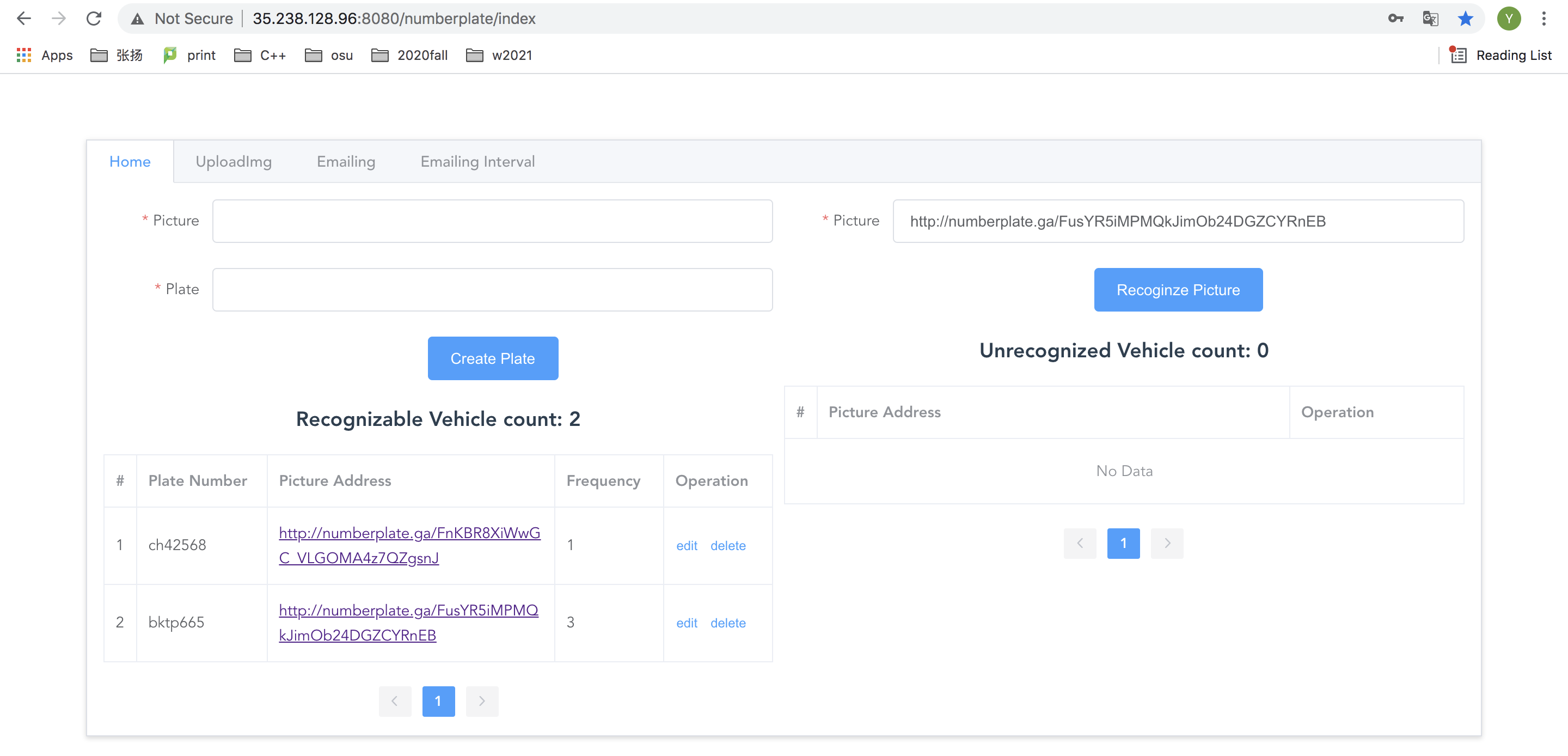The height and width of the screenshot is (756, 1568).
Task: Click the blue bookmark star icon
Action: (x=1465, y=19)
